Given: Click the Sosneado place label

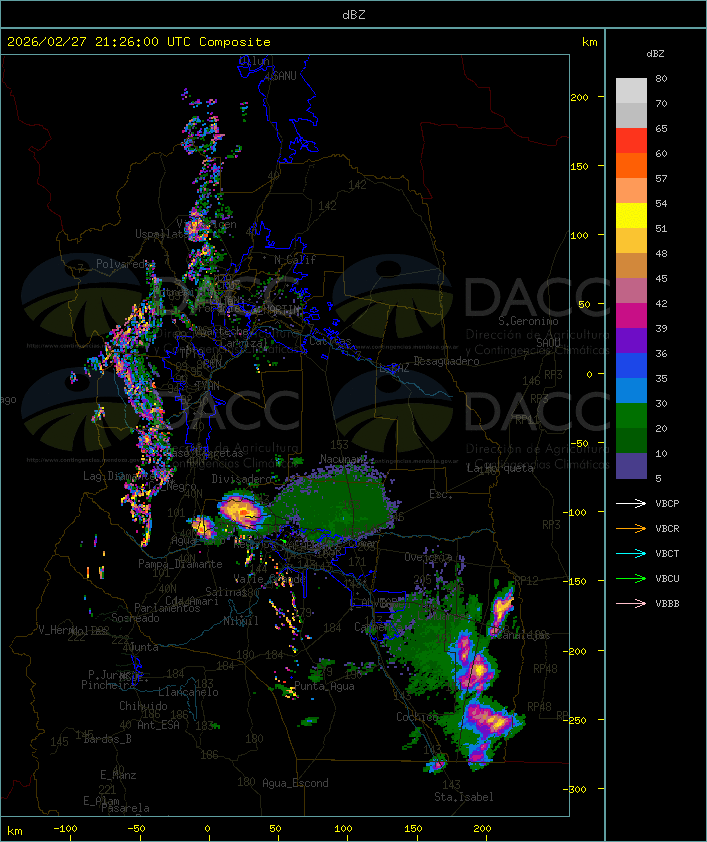Looking at the screenshot, I should pos(135,618).
